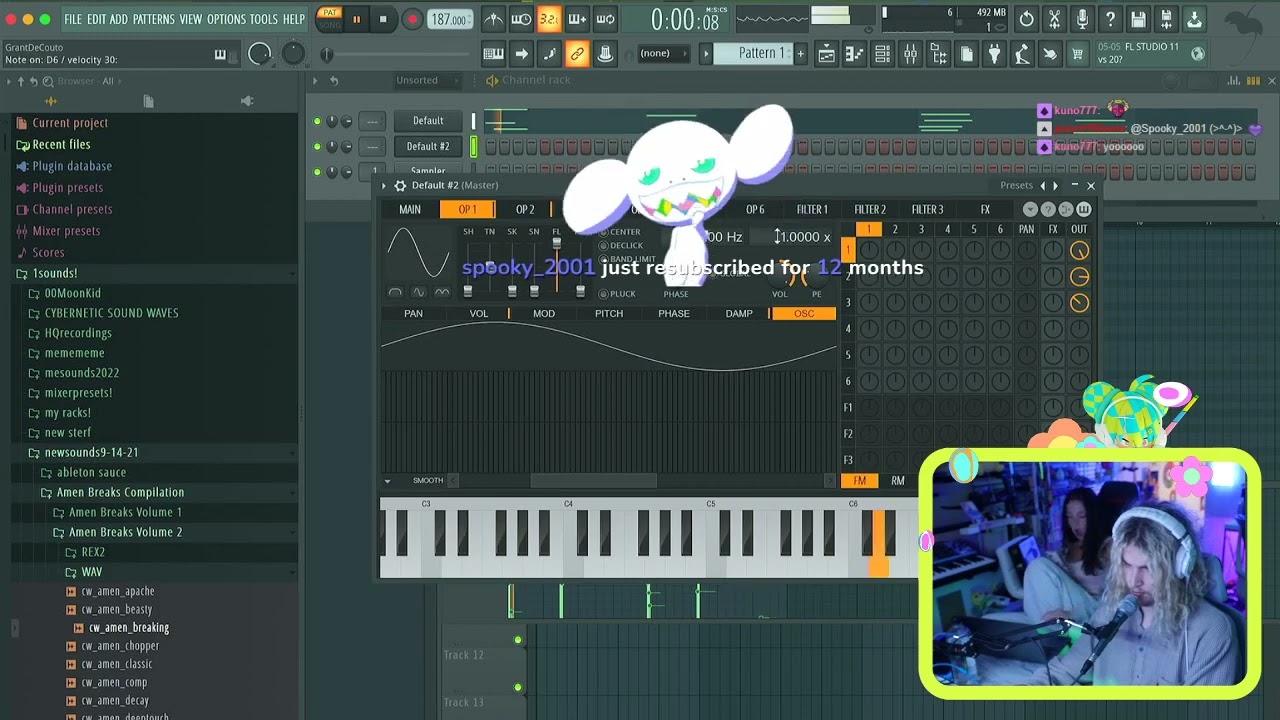Image resolution: width=1280 pixels, height=720 pixels.
Task: Pause playback with the pause button
Action: (356, 19)
